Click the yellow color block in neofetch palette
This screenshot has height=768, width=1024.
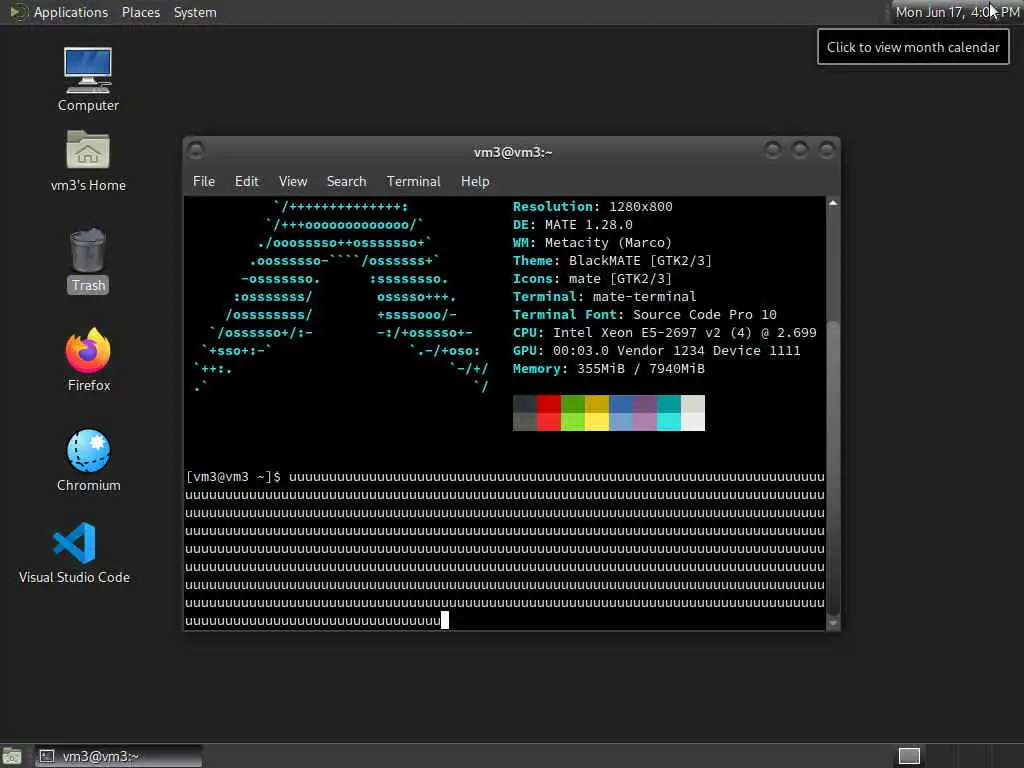597,413
